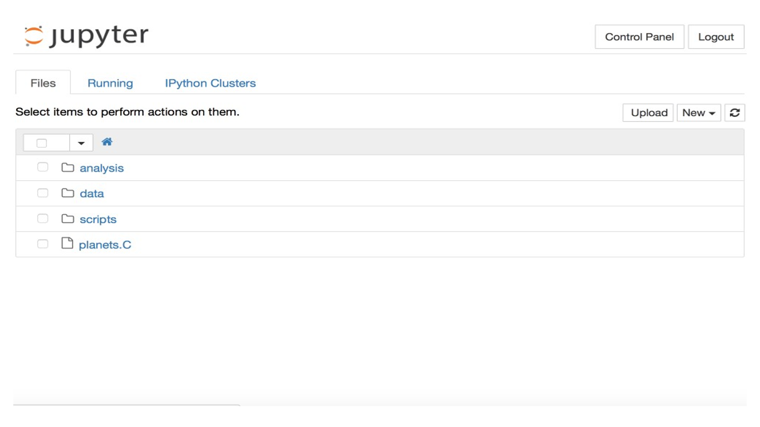Click the Upload button
760x427 pixels.
pos(649,112)
